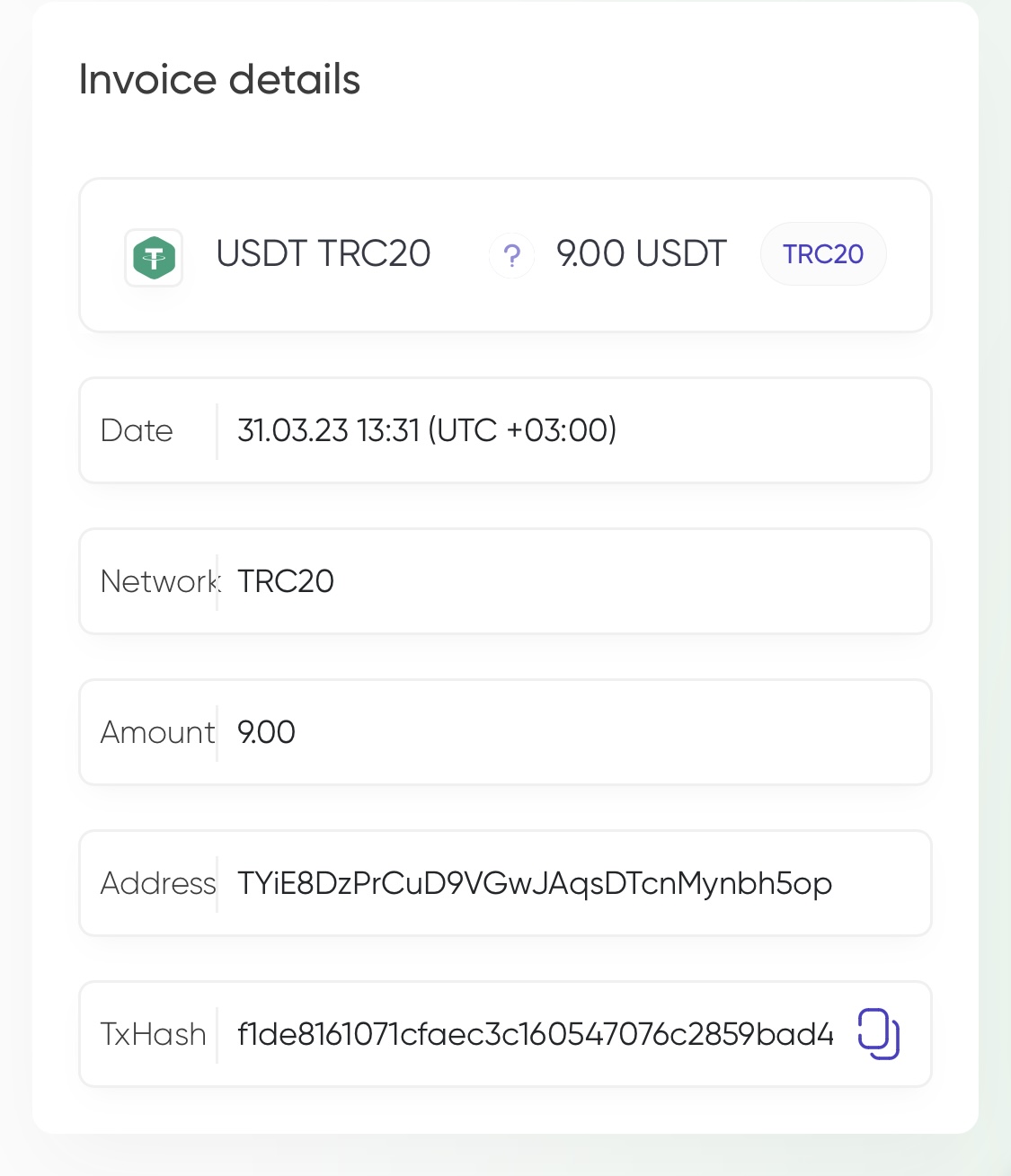
Task: Click the purple question mark help icon
Action: [512, 256]
